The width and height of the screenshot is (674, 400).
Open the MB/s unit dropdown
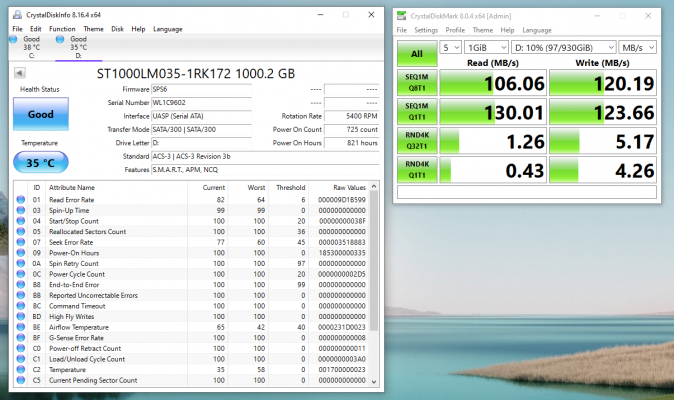tap(637, 48)
